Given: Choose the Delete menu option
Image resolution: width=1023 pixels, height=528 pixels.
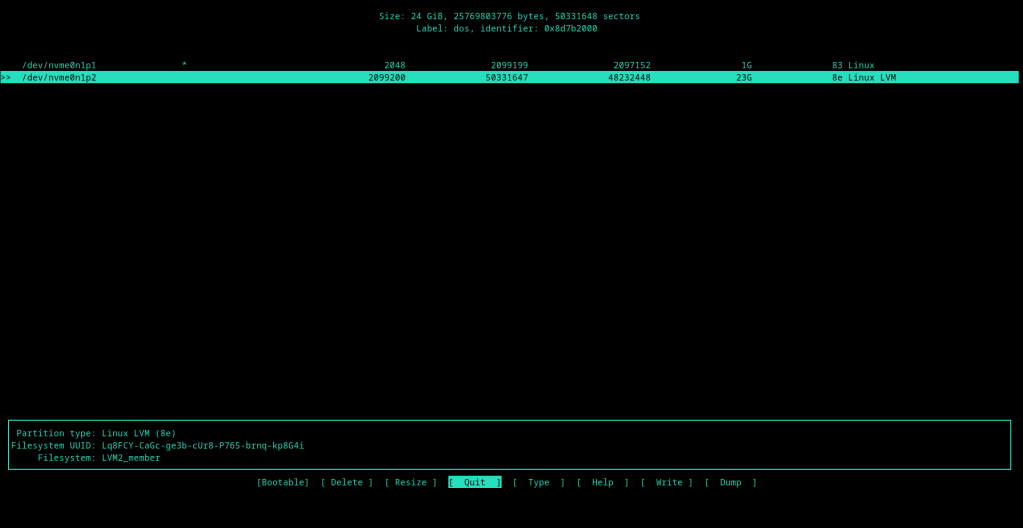Looking at the screenshot, I should tap(346, 482).
